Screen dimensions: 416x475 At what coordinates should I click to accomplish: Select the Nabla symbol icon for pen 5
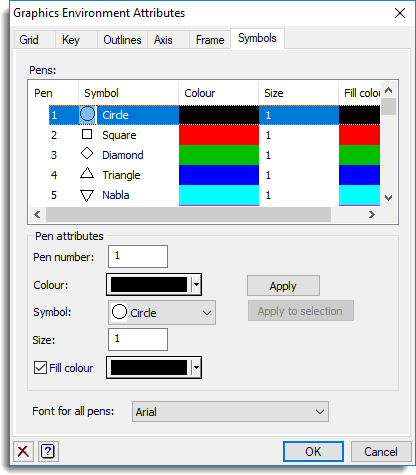point(87,195)
